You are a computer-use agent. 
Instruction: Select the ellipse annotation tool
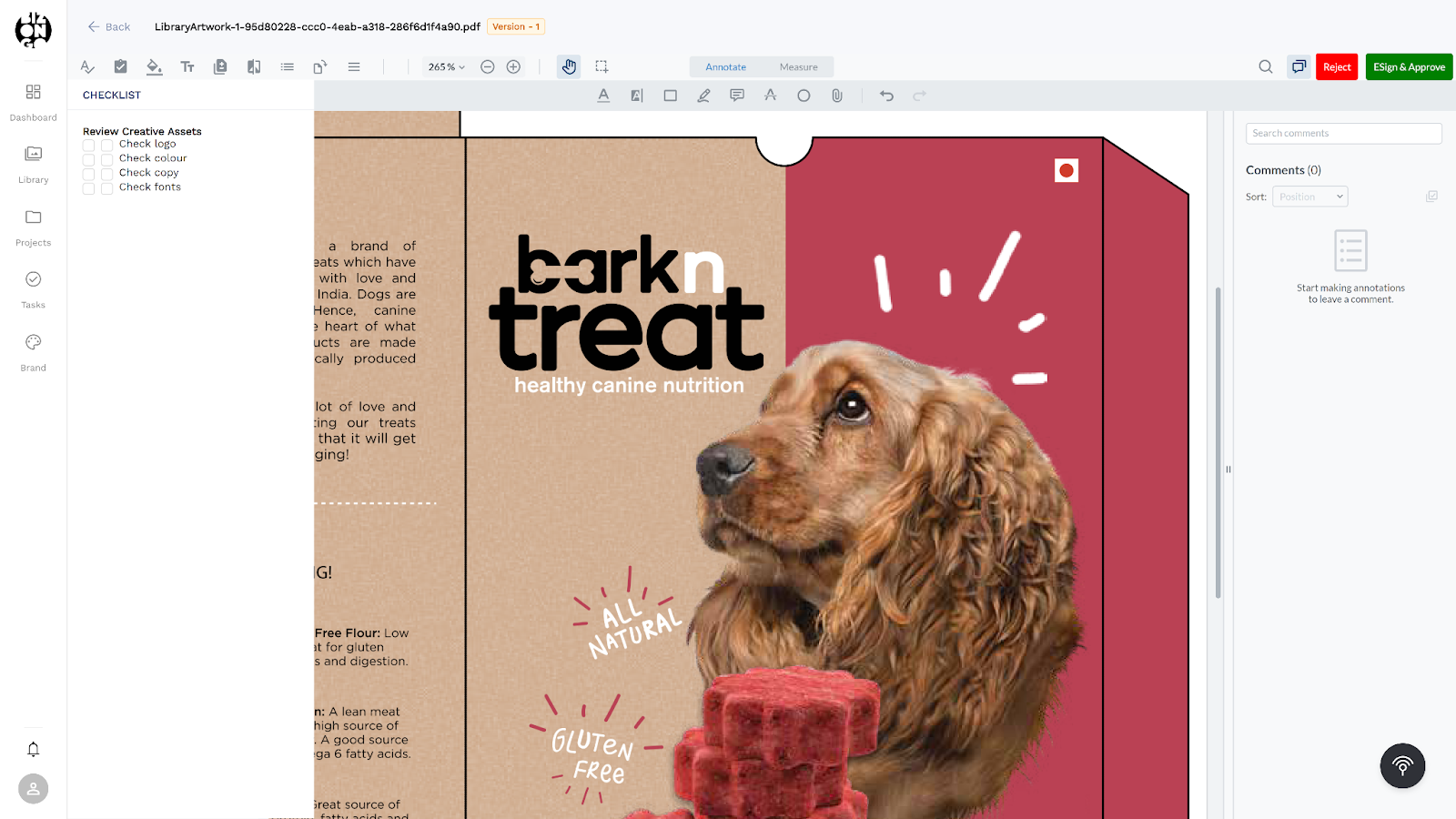click(804, 96)
